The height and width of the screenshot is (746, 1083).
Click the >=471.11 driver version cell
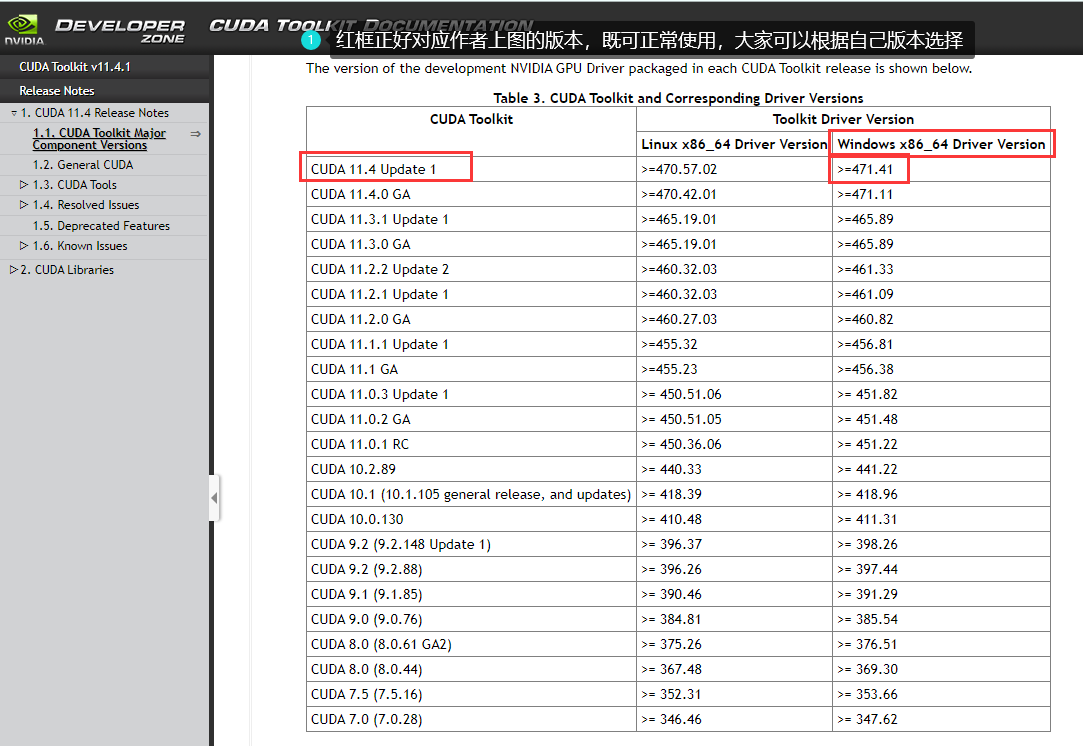[x=941, y=194]
